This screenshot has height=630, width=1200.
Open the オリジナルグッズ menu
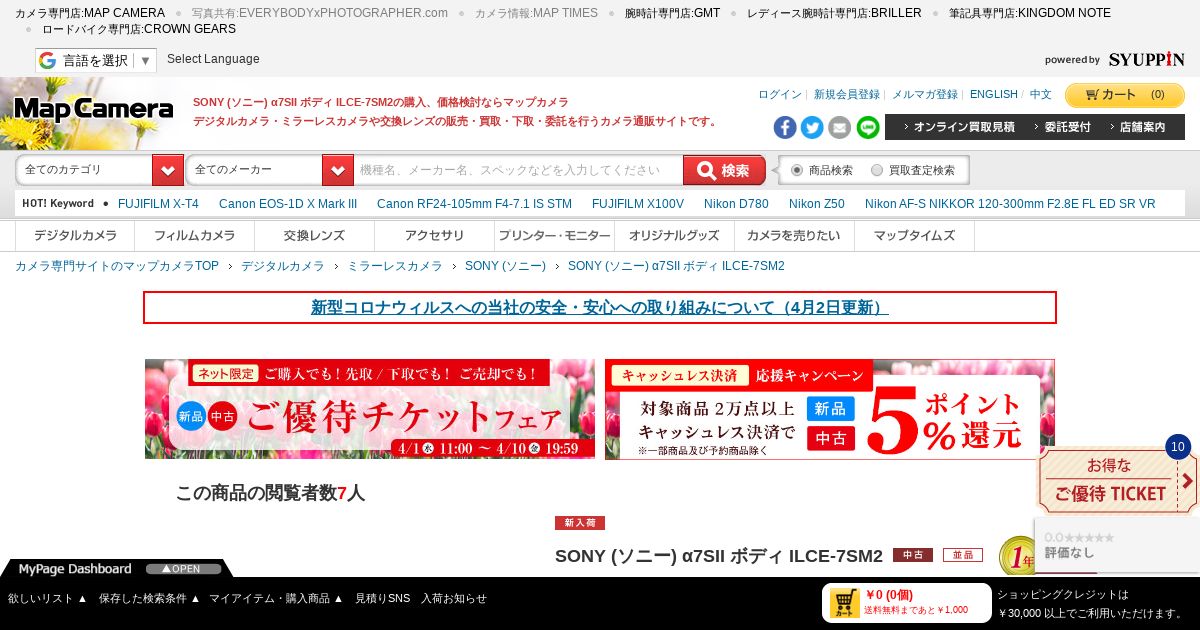[x=675, y=236]
